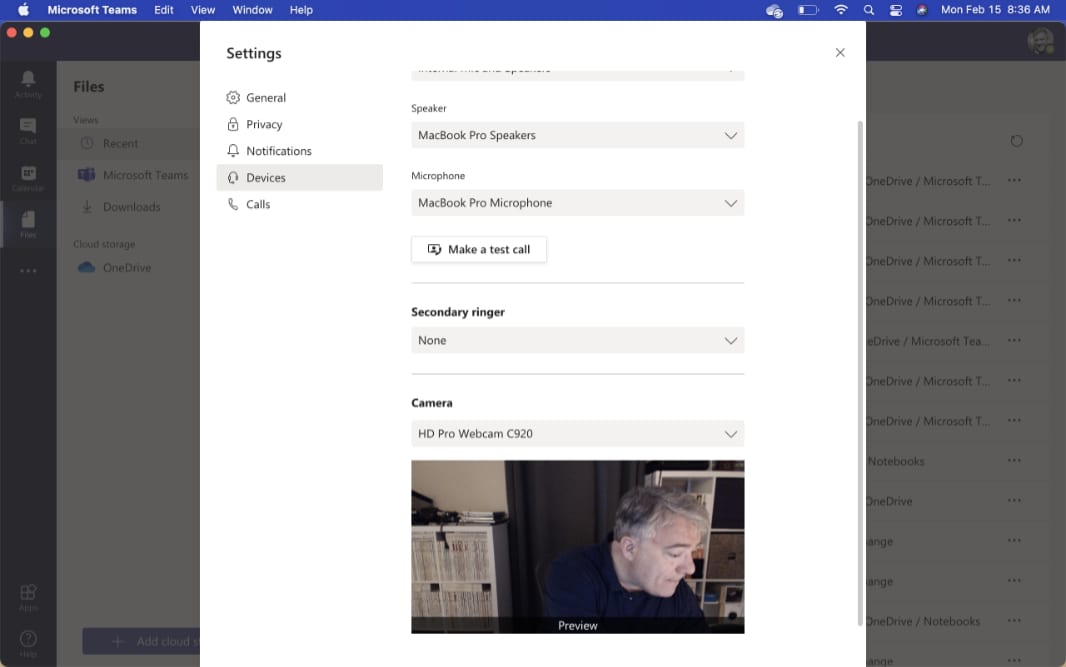Image resolution: width=1066 pixels, height=667 pixels.
Task: Close the Settings dialog with X
Action: tap(840, 53)
